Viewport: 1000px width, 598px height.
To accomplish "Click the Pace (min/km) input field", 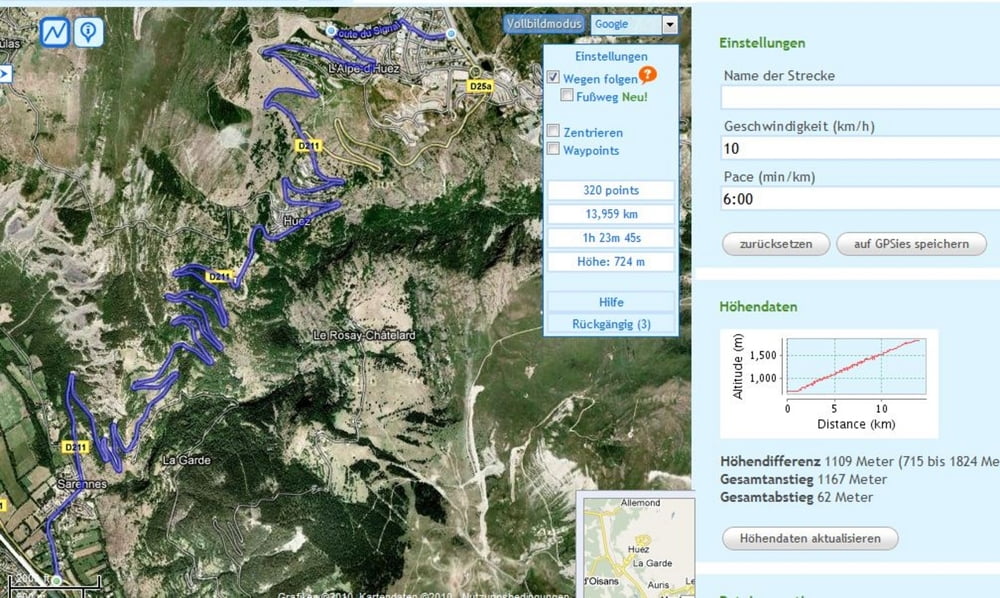I will click(x=860, y=198).
